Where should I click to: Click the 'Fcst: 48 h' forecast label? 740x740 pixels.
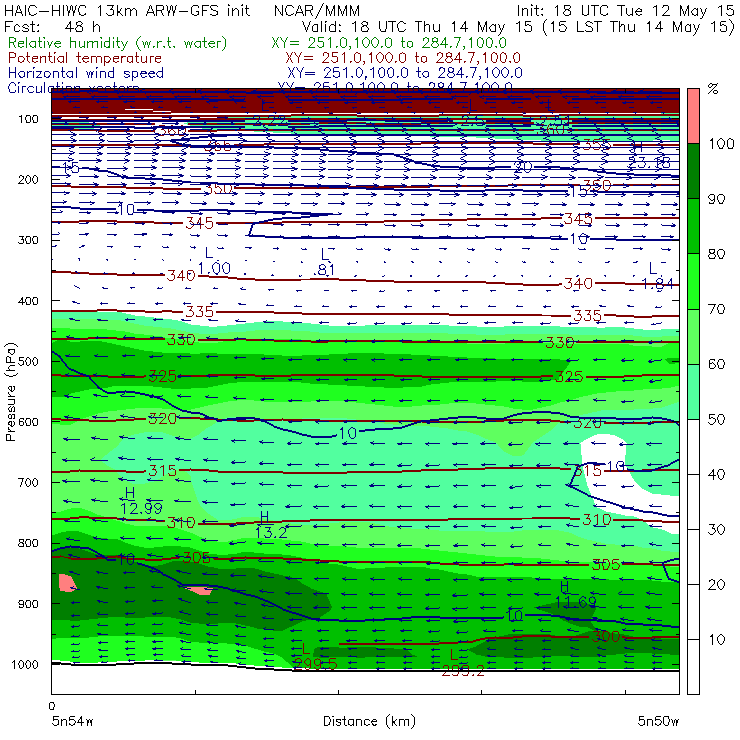[52, 26]
